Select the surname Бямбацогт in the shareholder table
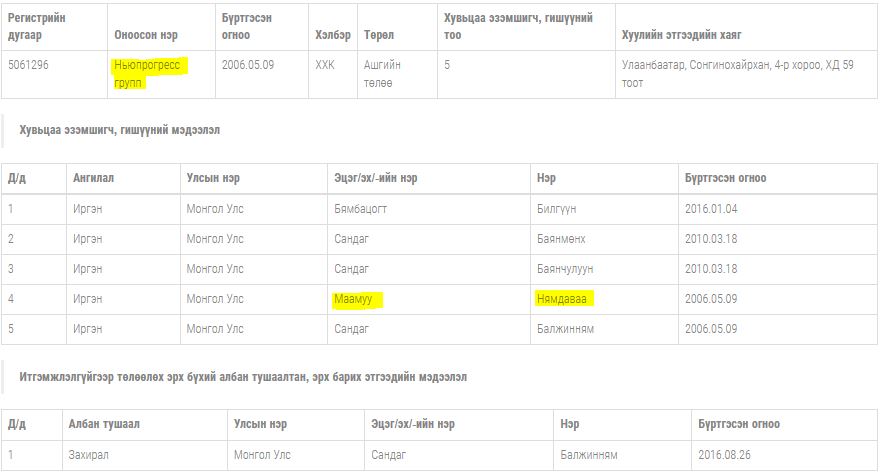Viewport: 881px width, 472px height. pos(367,208)
